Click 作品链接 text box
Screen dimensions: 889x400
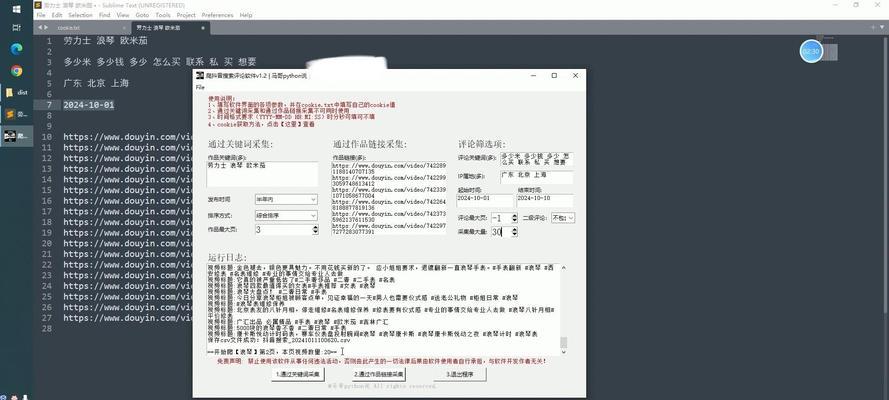tap(390, 198)
